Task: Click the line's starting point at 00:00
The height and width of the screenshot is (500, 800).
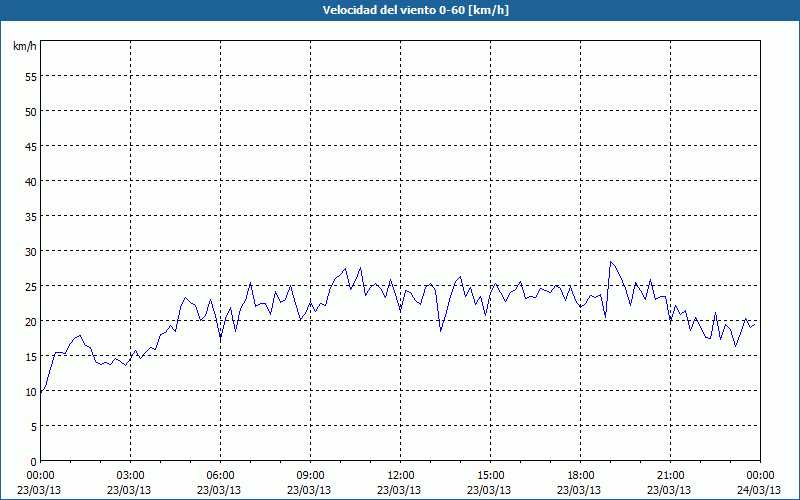Action: [x=41, y=392]
